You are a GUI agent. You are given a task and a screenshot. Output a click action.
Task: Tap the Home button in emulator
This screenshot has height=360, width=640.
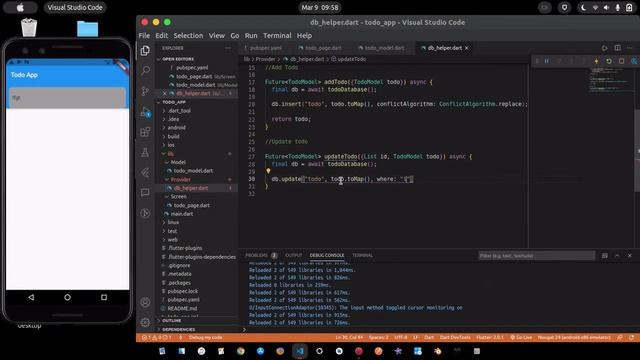tap(67, 298)
